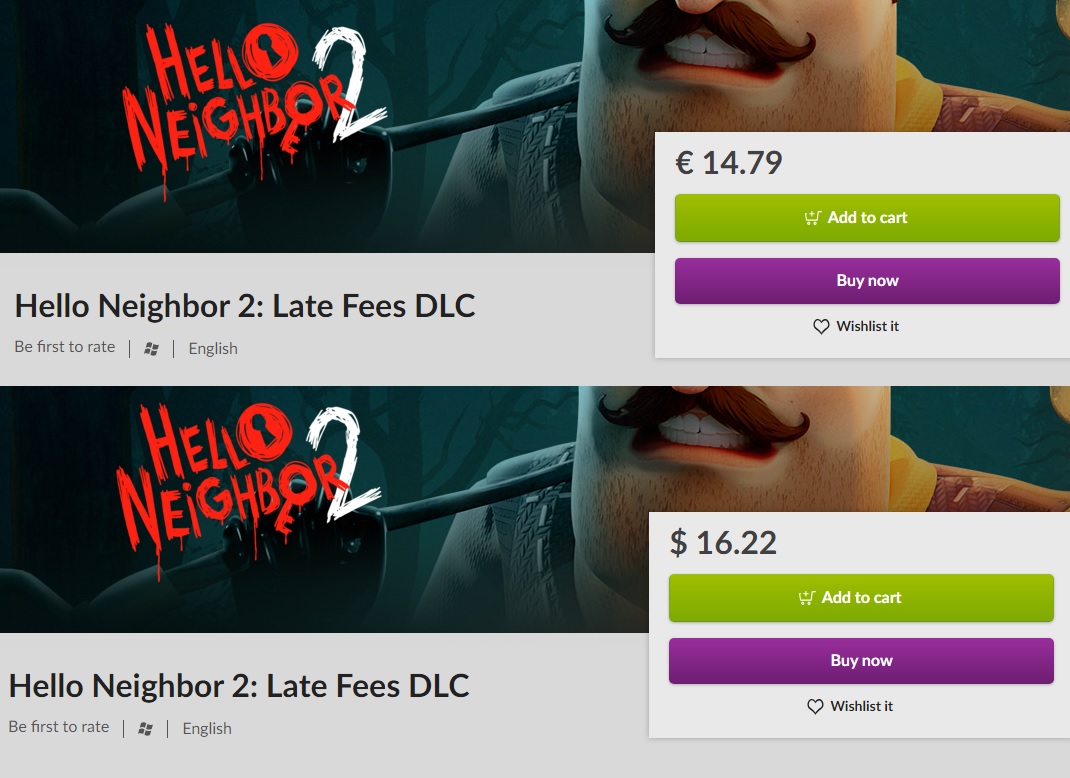
Task: Buy the €14.79 Late Fees DLC now
Action: point(867,280)
